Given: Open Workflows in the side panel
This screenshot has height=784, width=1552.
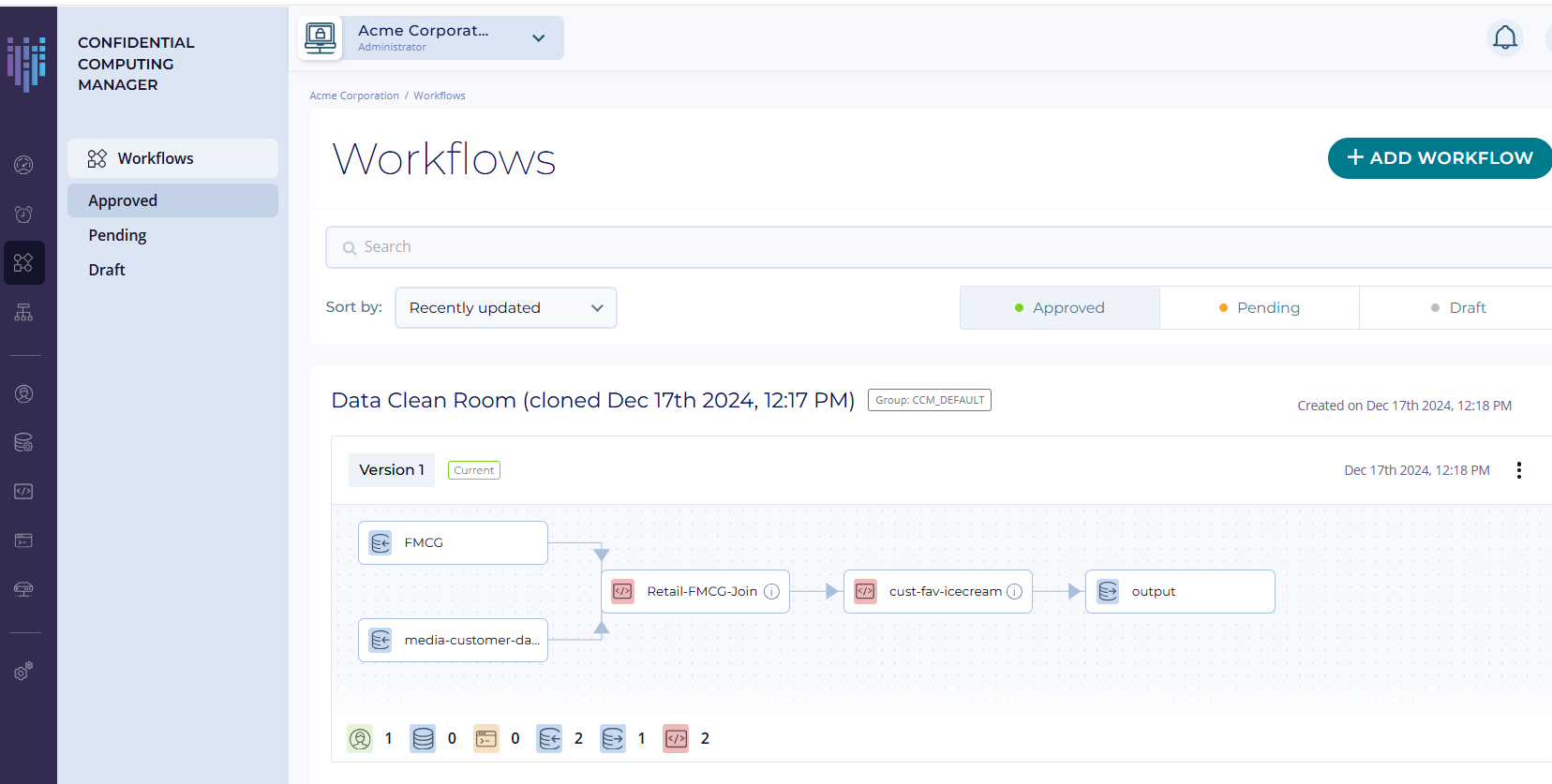Looking at the screenshot, I should tap(172, 159).
